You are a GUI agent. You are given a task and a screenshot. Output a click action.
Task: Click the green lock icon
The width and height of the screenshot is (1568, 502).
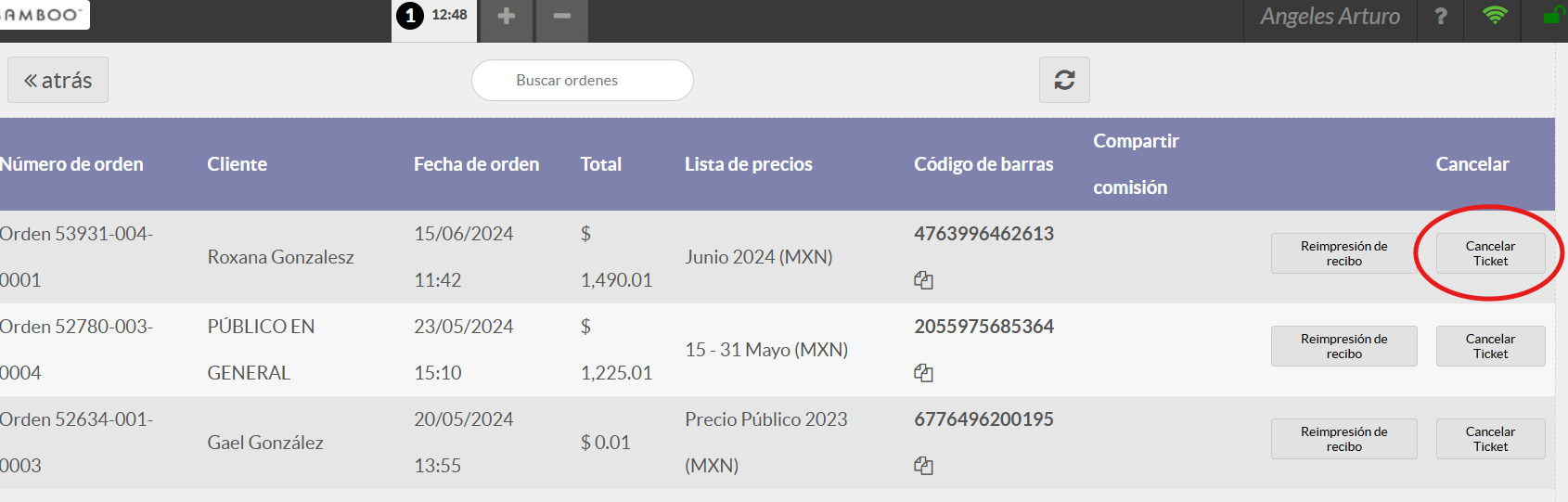tap(1551, 17)
